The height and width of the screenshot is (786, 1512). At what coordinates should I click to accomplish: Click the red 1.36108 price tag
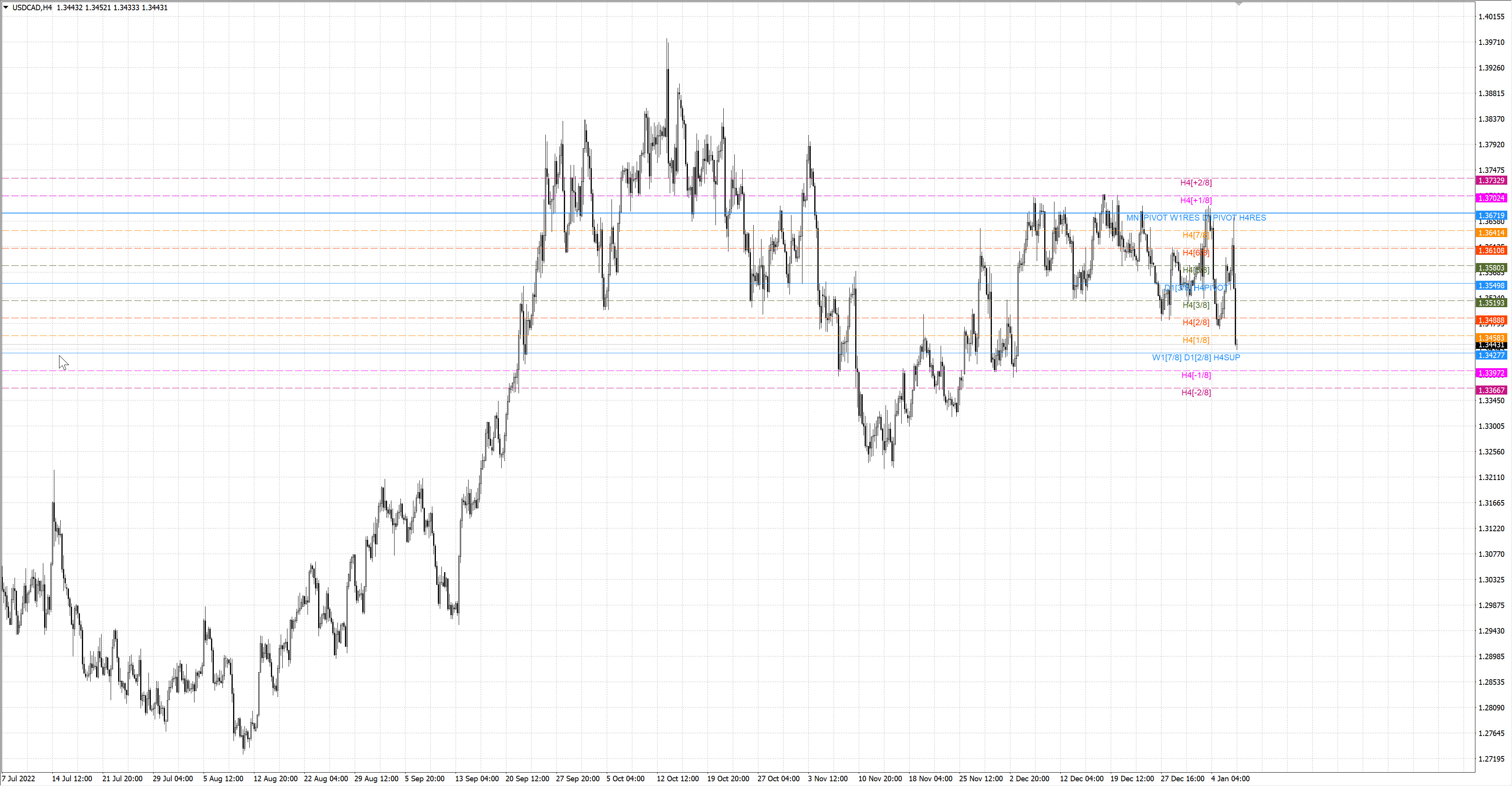pos(1491,251)
